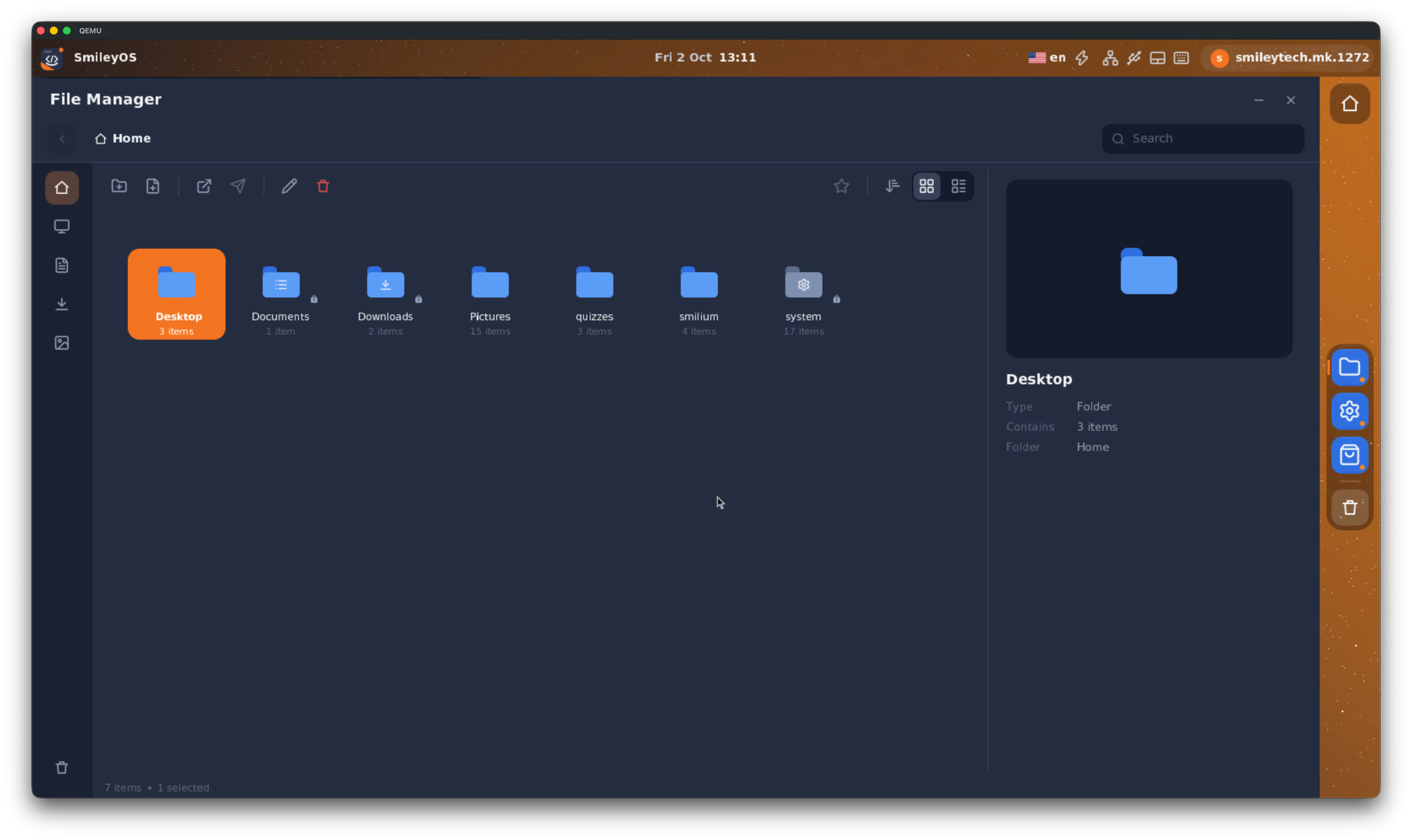1412x840 pixels.
Task: Open the dock home button
Action: pos(1350,104)
